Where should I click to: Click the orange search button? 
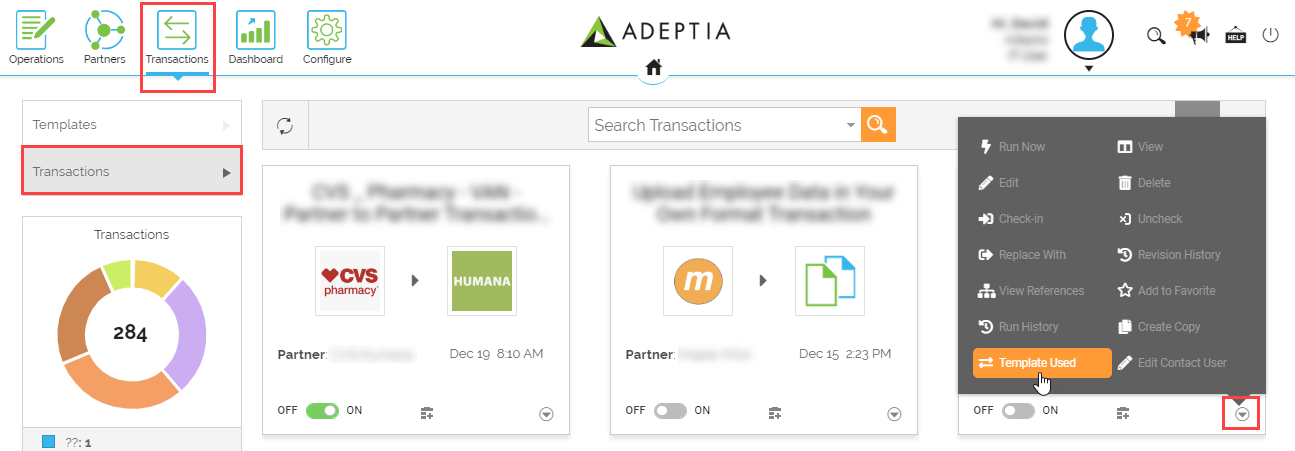[x=878, y=125]
